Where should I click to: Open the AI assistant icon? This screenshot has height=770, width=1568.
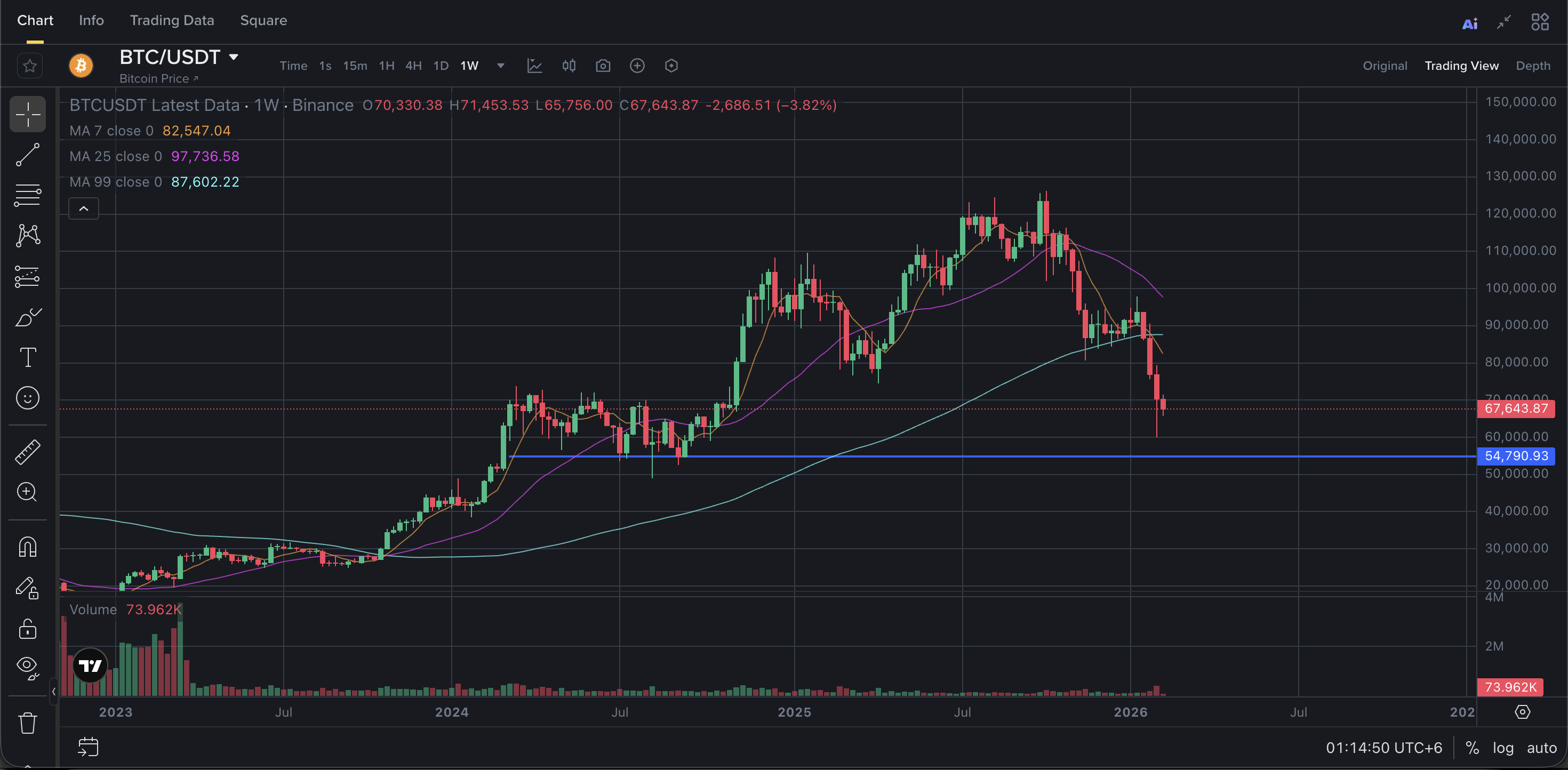coord(1469,23)
